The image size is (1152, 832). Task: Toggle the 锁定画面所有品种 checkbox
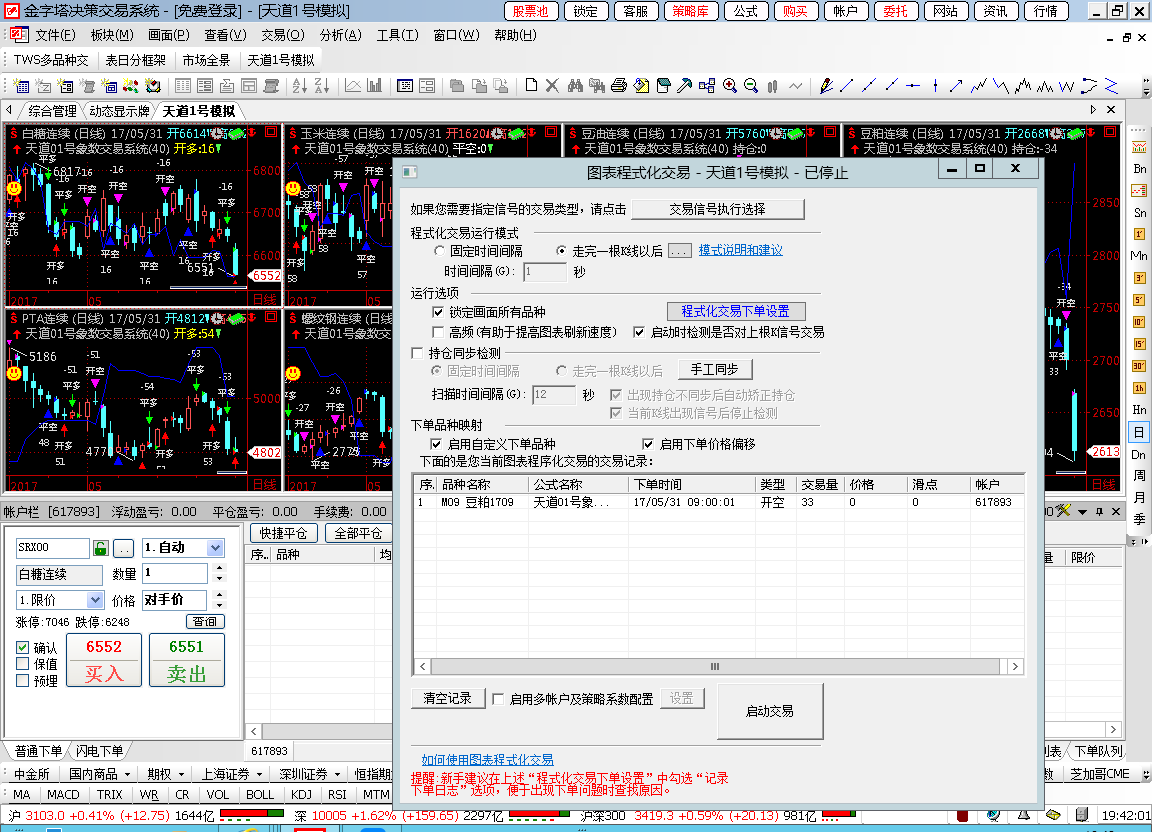[x=439, y=312]
